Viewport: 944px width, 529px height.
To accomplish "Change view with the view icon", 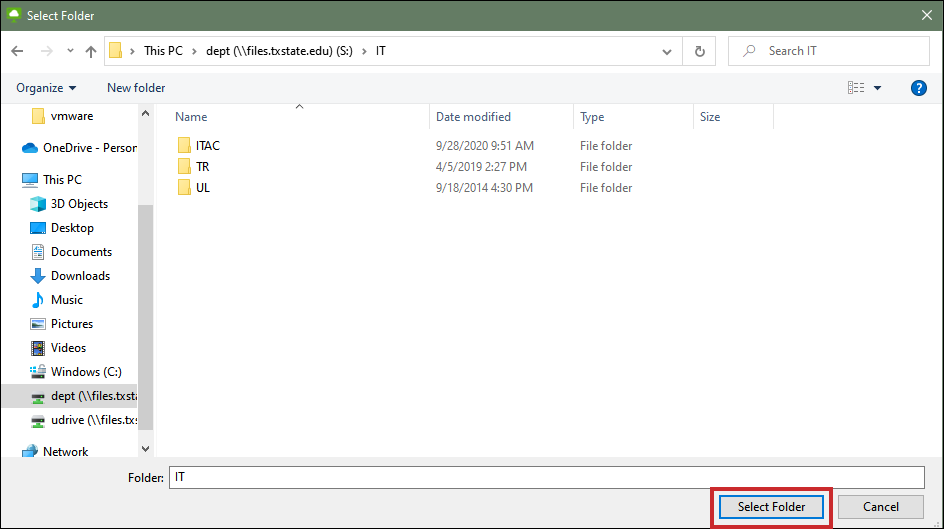I will (x=856, y=88).
